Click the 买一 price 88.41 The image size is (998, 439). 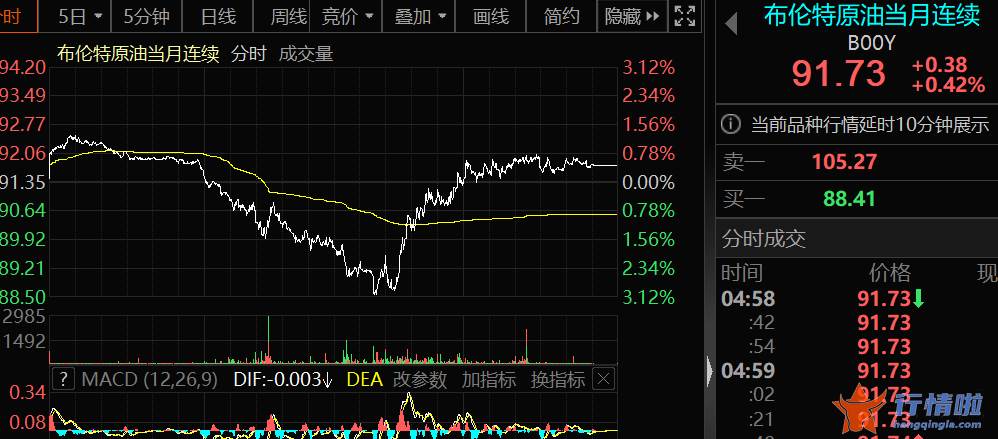(849, 199)
